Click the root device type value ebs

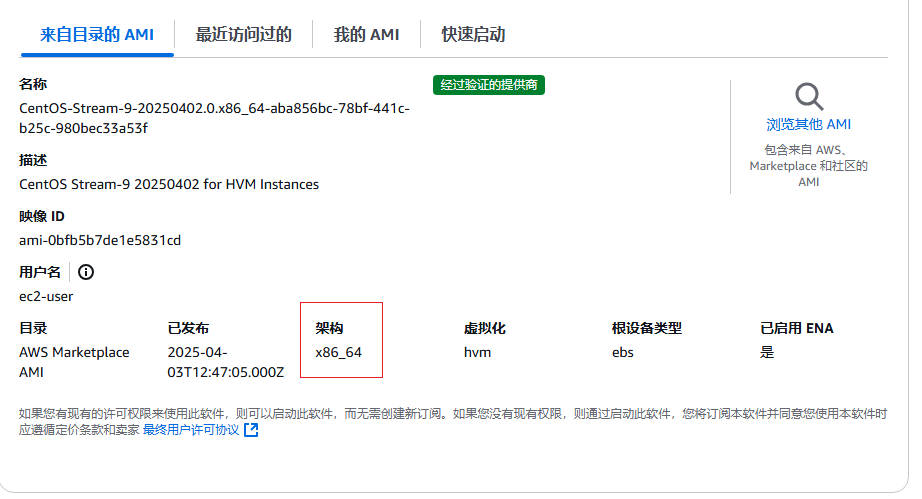623,353
